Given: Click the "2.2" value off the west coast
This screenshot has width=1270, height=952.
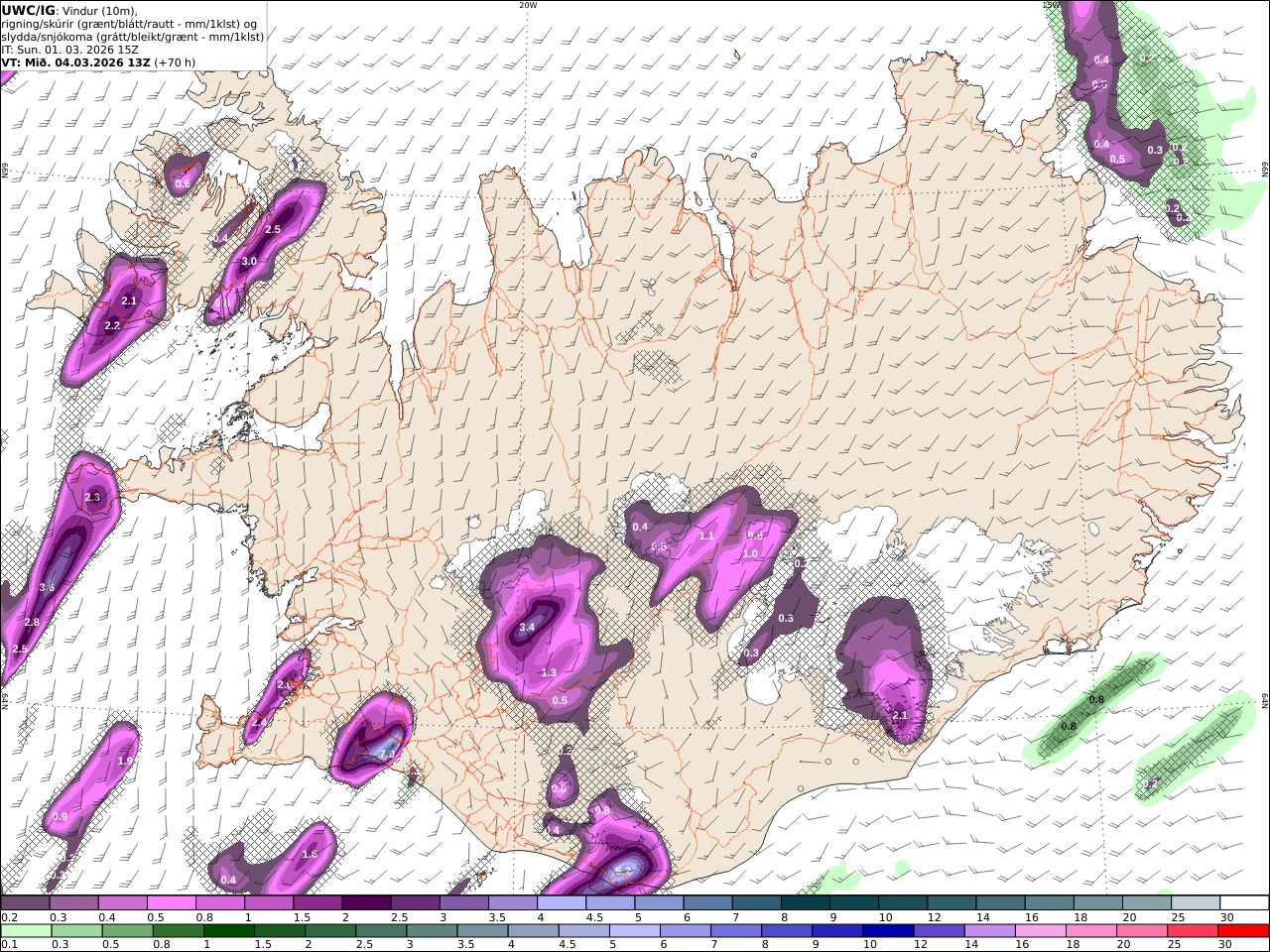Looking at the screenshot, I should pyautogui.click(x=112, y=326).
